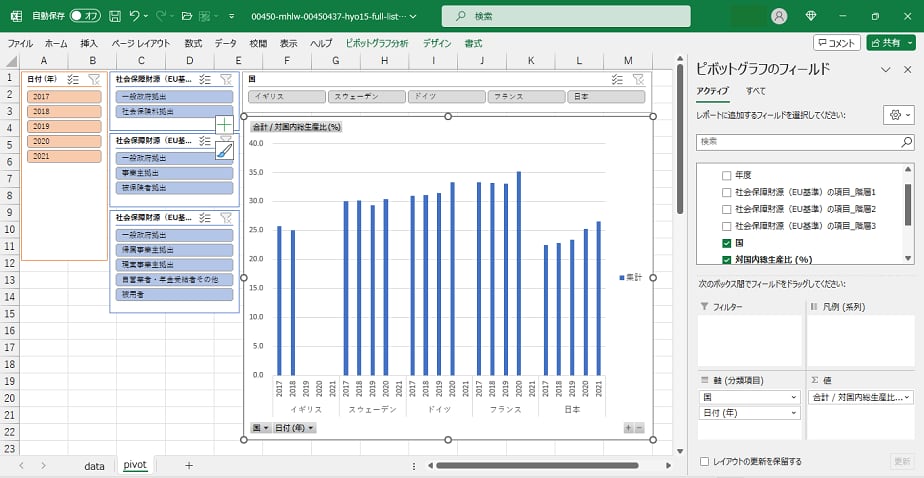Select 2019 in the 日付 (年) slicer

[64, 126]
